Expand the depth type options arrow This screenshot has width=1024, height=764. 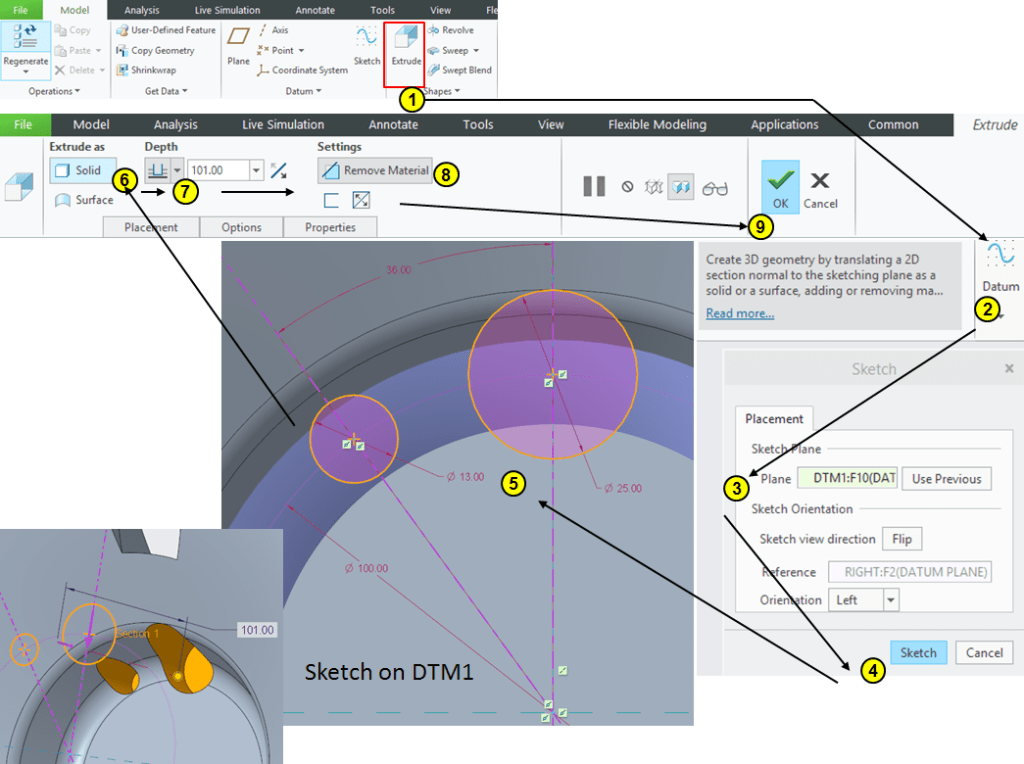(177, 171)
